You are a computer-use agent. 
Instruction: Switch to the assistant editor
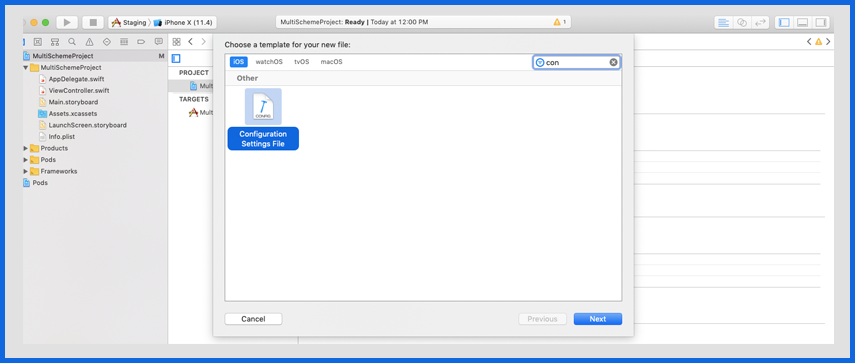[742, 22]
